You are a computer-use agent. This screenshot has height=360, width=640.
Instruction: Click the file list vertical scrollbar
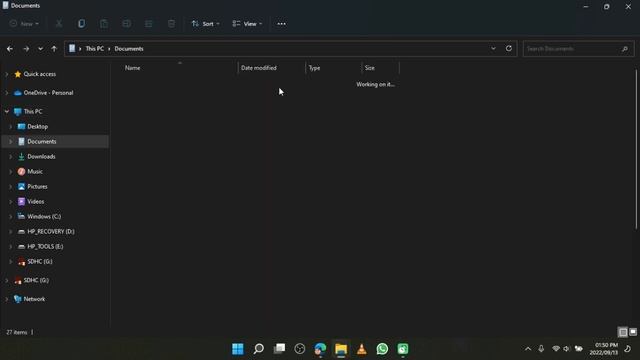[636, 149]
